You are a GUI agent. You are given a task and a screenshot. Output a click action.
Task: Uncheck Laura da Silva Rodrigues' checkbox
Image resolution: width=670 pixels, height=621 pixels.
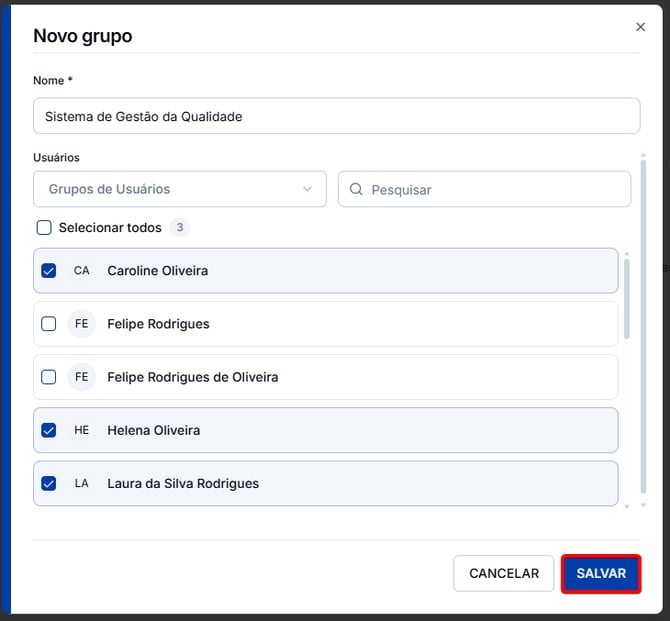coord(48,483)
